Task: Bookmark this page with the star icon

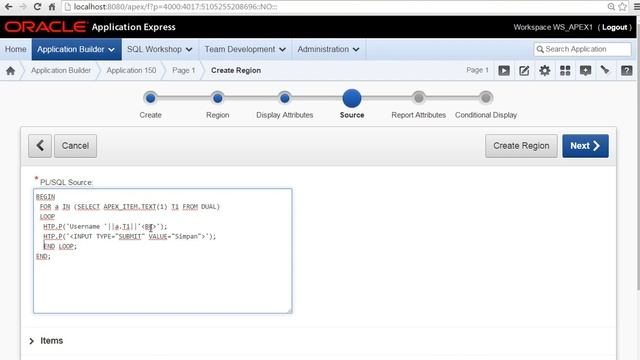Action: [x=622, y=7]
